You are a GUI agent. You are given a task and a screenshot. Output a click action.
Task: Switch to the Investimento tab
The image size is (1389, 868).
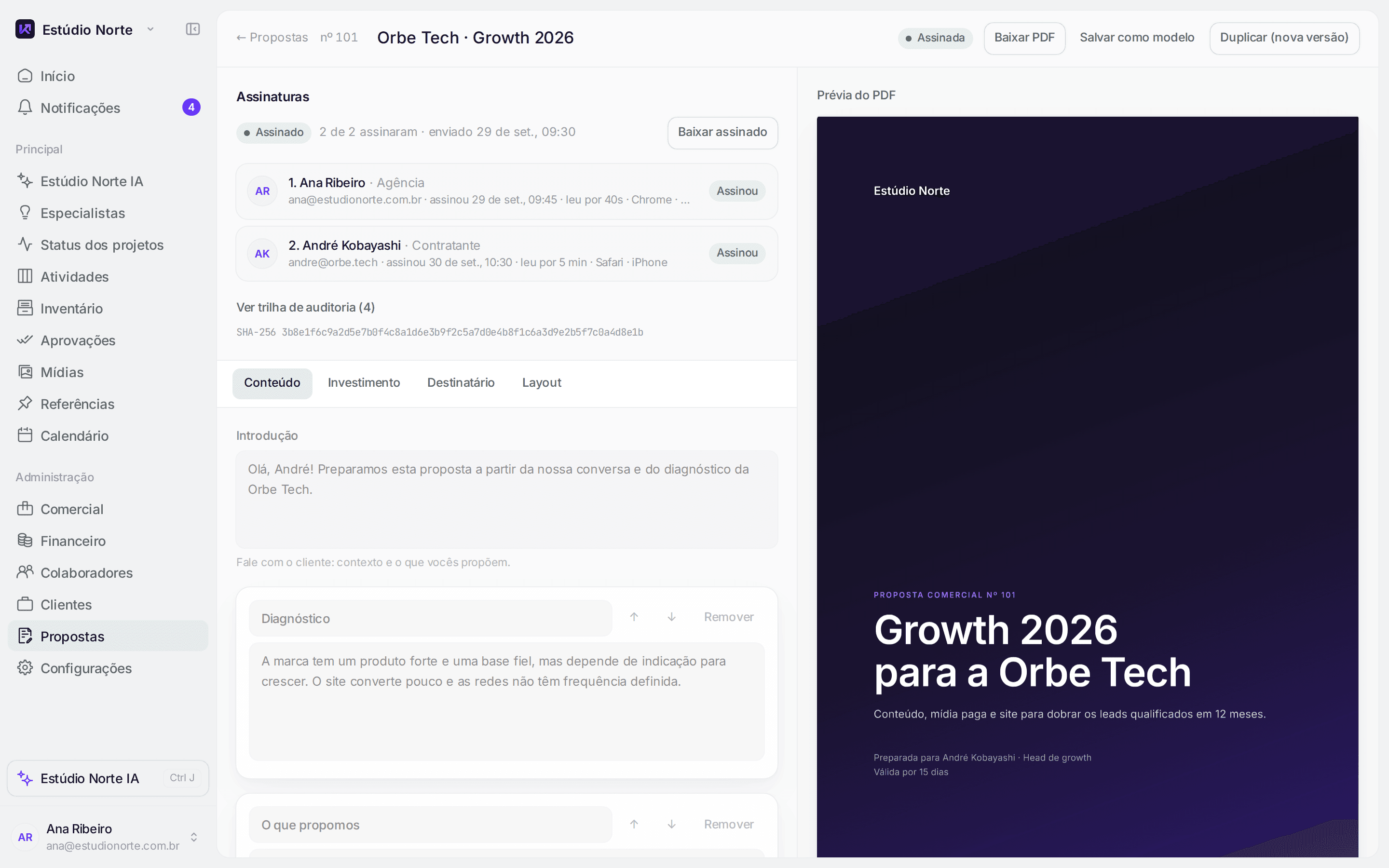tap(364, 383)
